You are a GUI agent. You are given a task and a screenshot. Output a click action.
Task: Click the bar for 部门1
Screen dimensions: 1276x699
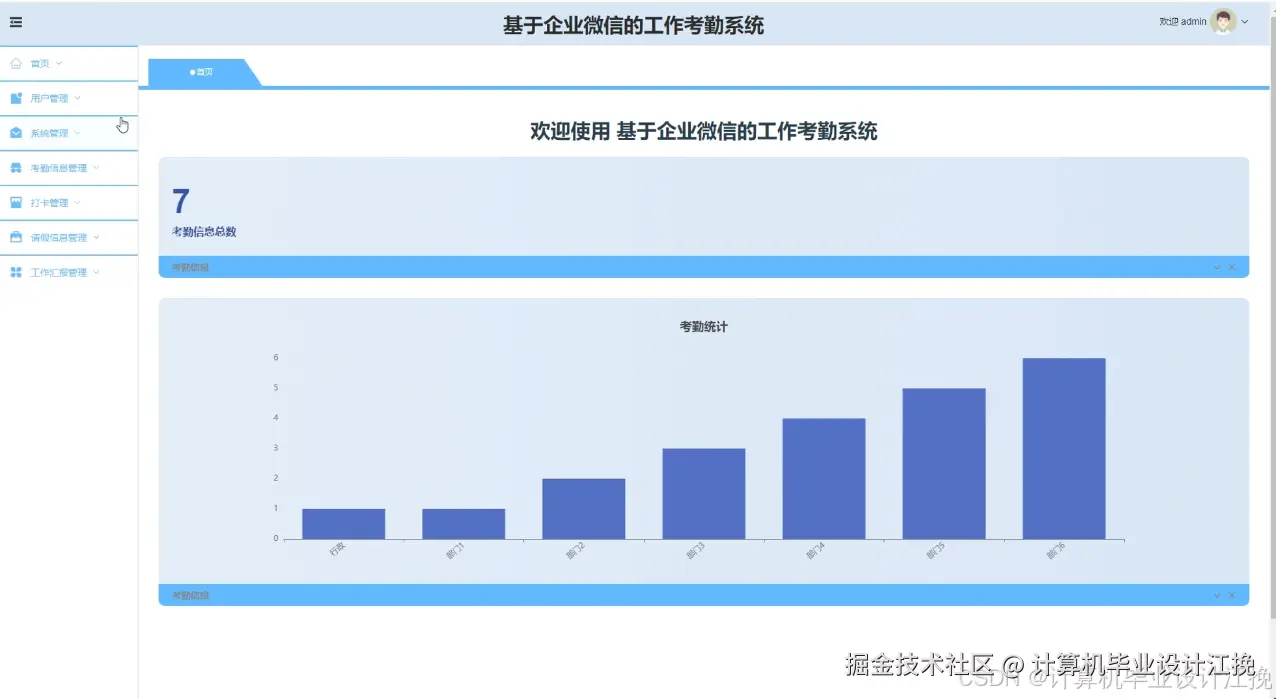[463, 524]
